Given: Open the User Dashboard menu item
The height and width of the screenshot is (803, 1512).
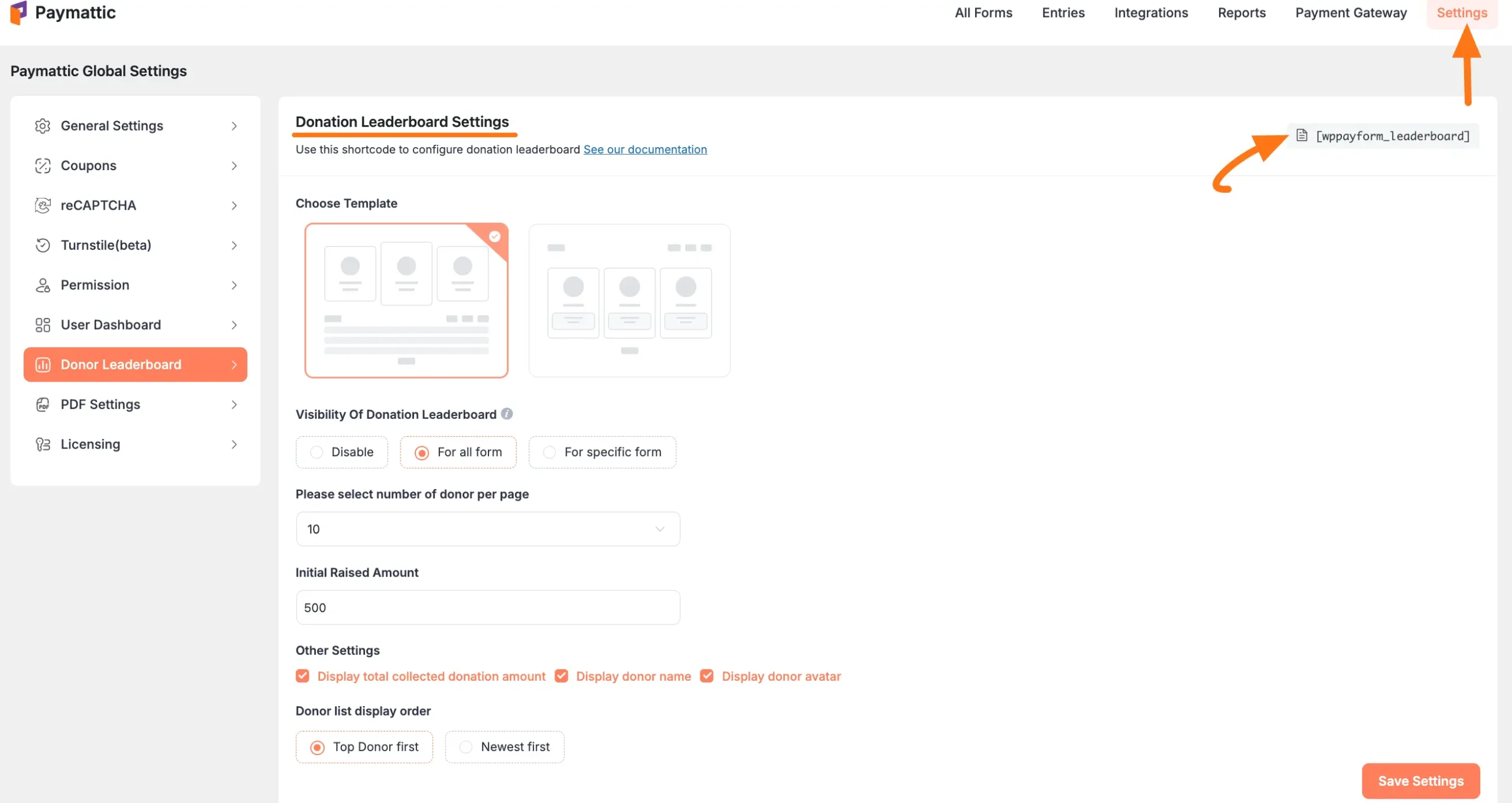Looking at the screenshot, I should 135,325.
